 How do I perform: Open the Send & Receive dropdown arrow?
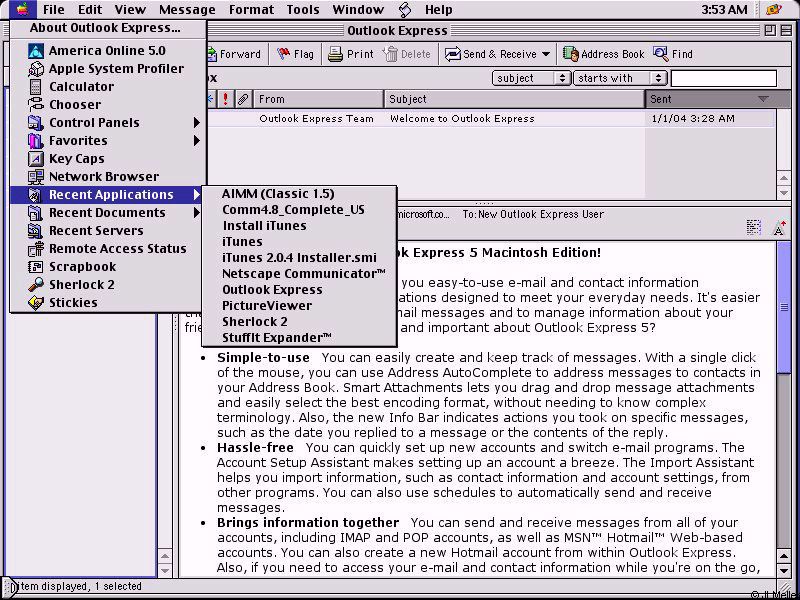click(546, 54)
